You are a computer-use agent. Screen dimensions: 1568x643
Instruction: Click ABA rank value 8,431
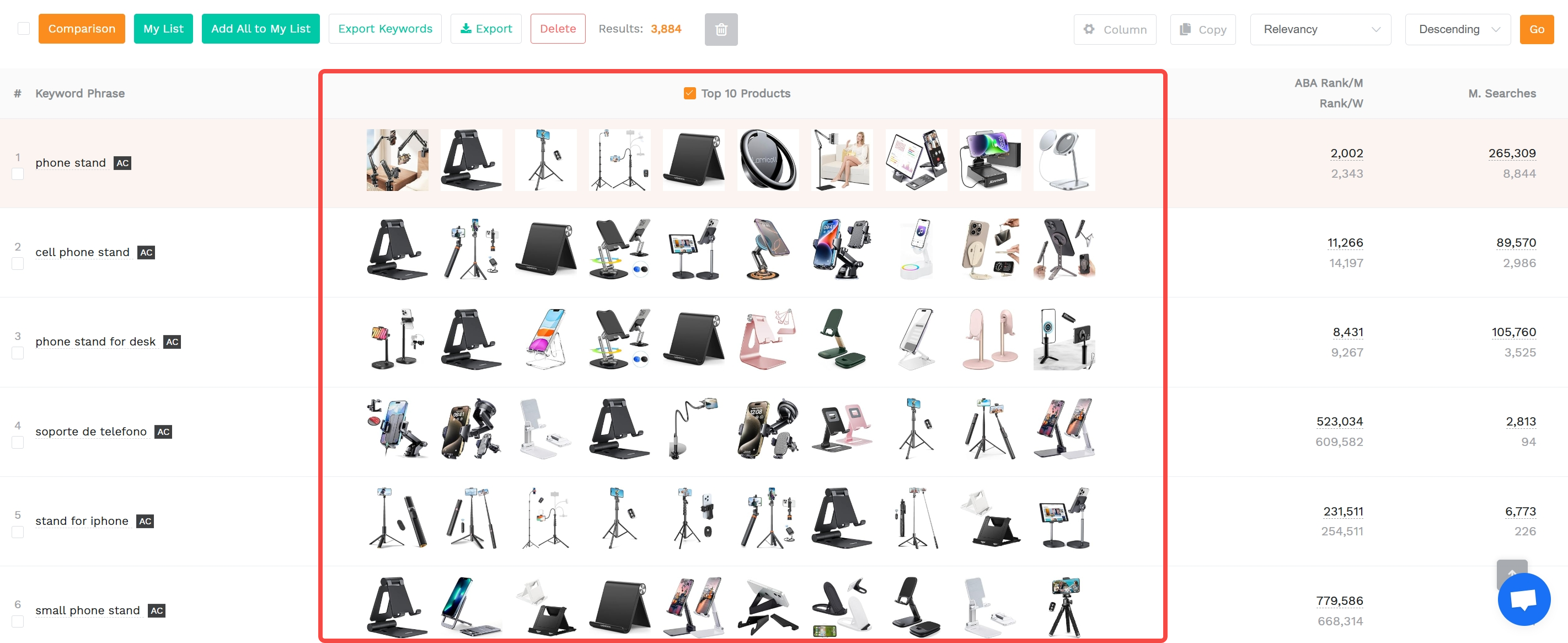tap(1347, 332)
